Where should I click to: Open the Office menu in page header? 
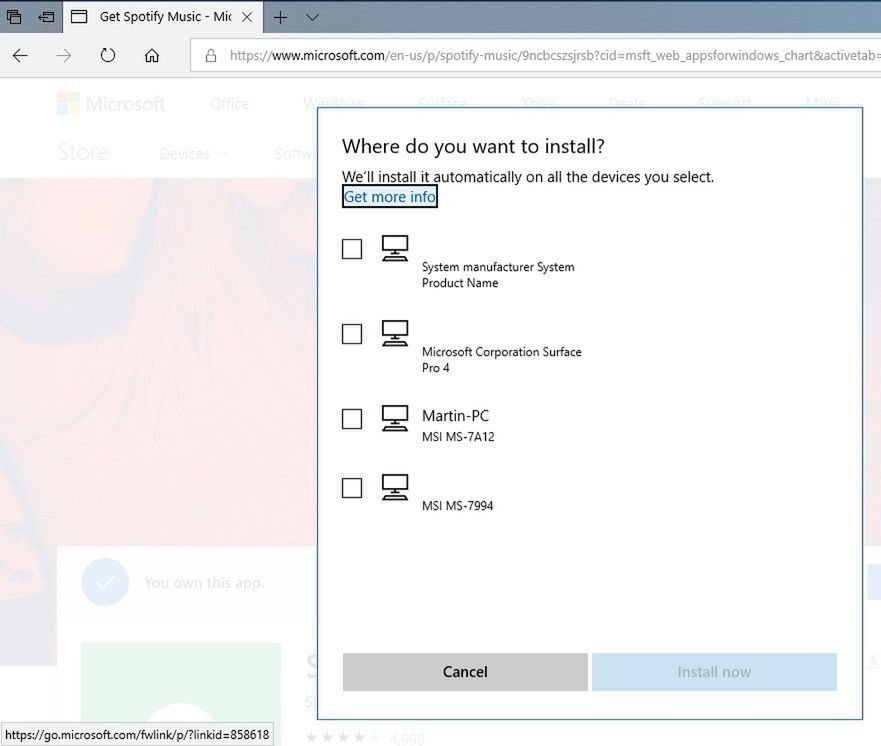229,104
